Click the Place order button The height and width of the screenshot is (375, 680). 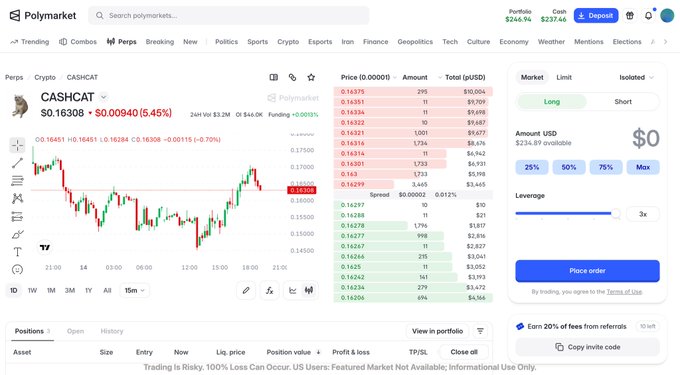[x=587, y=271]
